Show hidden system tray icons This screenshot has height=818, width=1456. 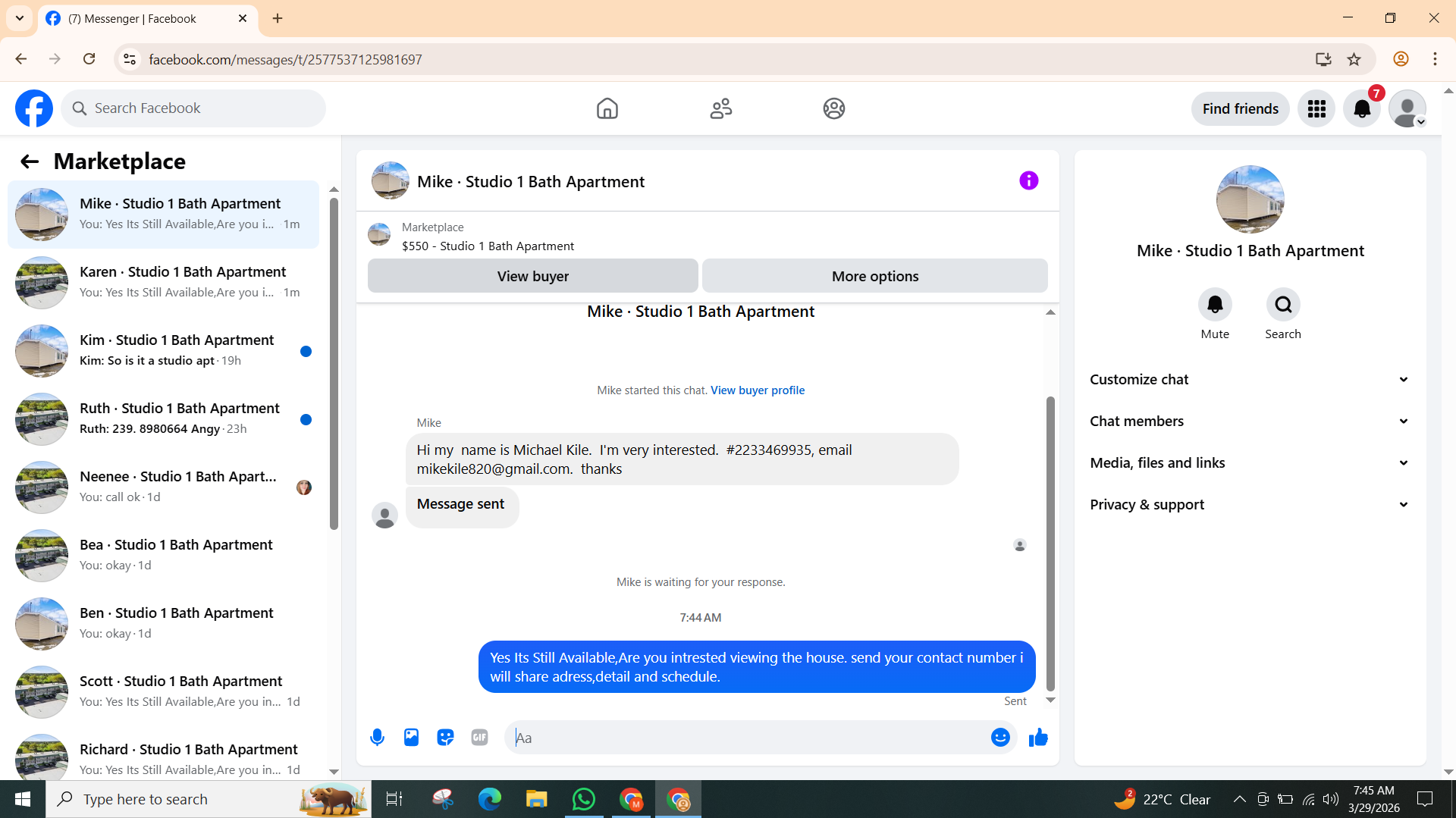tap(1239, 799)
